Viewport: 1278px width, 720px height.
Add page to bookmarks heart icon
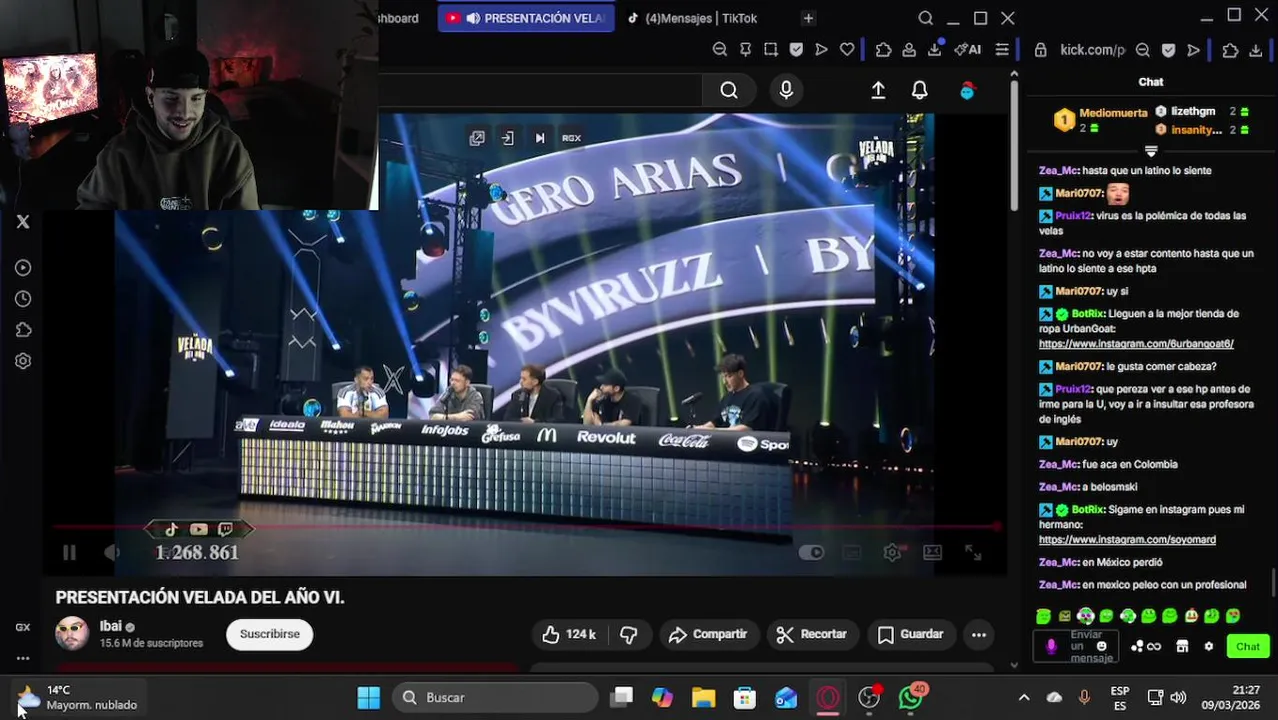847,49
